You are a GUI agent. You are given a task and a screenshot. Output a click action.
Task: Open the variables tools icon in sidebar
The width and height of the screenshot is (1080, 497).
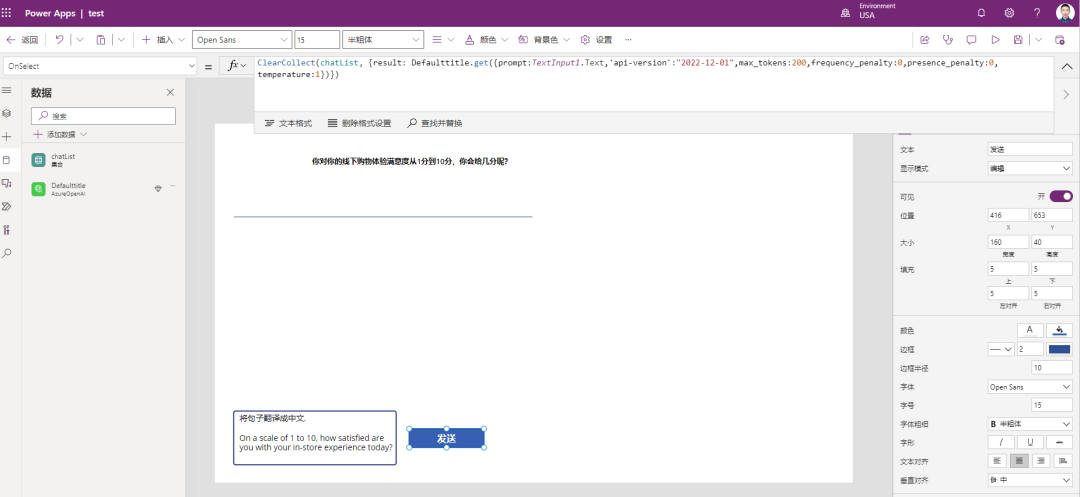point(7,229)
